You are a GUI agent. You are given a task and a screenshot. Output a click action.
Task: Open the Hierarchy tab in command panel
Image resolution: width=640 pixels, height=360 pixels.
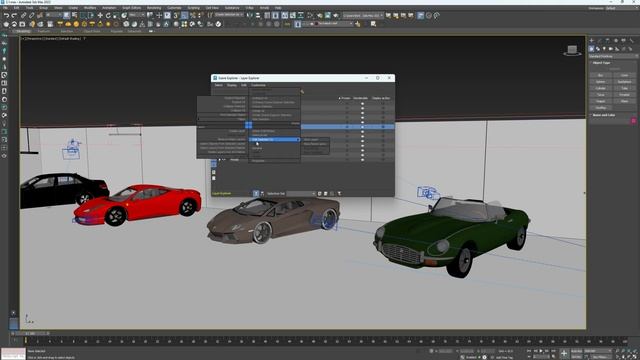(607, 40)
